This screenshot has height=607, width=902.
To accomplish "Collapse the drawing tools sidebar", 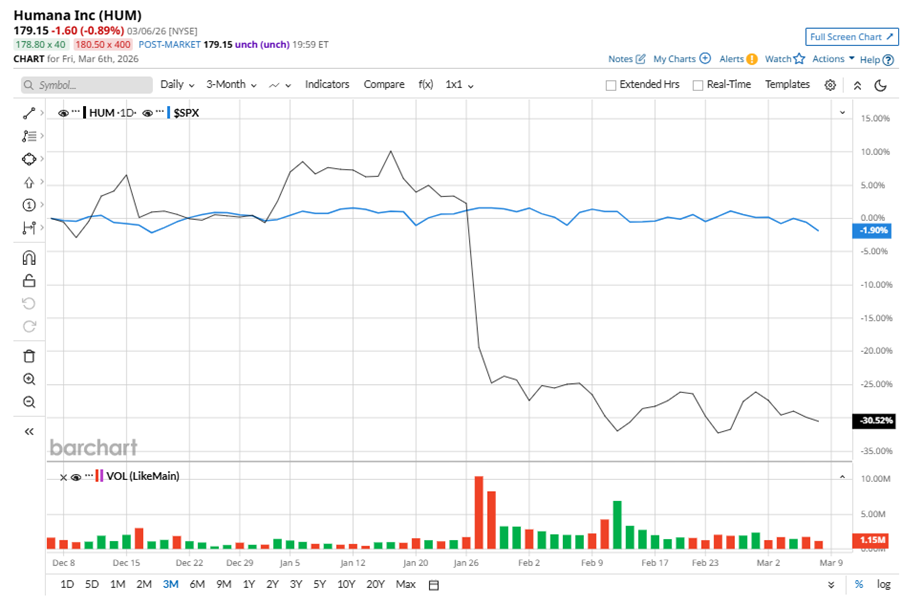I will point(29,432).
